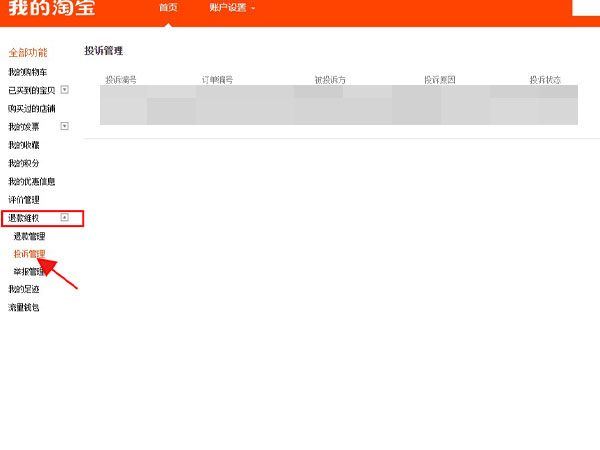Viewport: 600px width, 450px height.
Task: Open 我的购物车 in the sidebar
Action: click(x=27, y=72)
